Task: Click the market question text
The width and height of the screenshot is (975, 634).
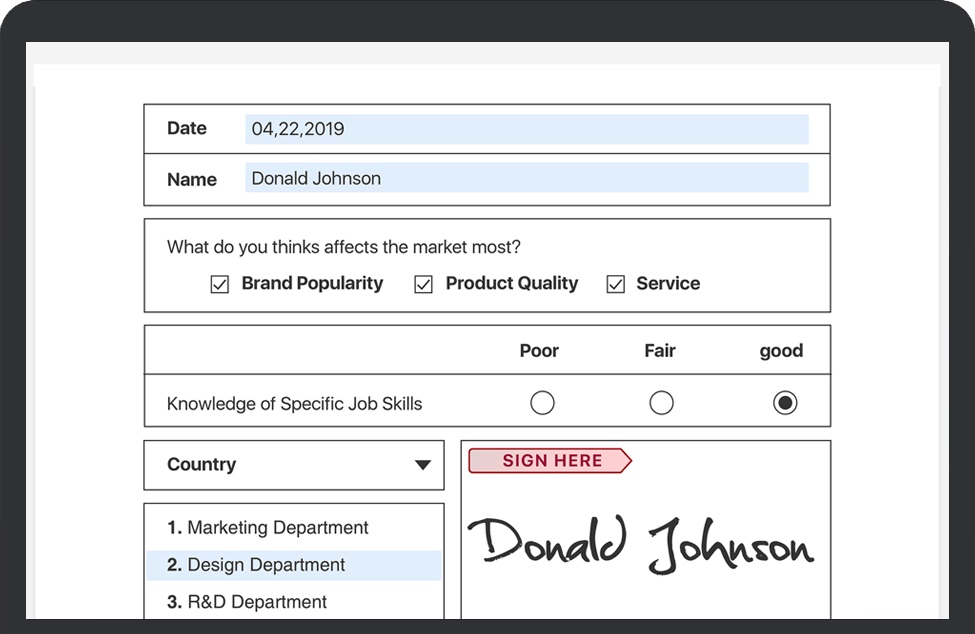Action: click(344, 247)
